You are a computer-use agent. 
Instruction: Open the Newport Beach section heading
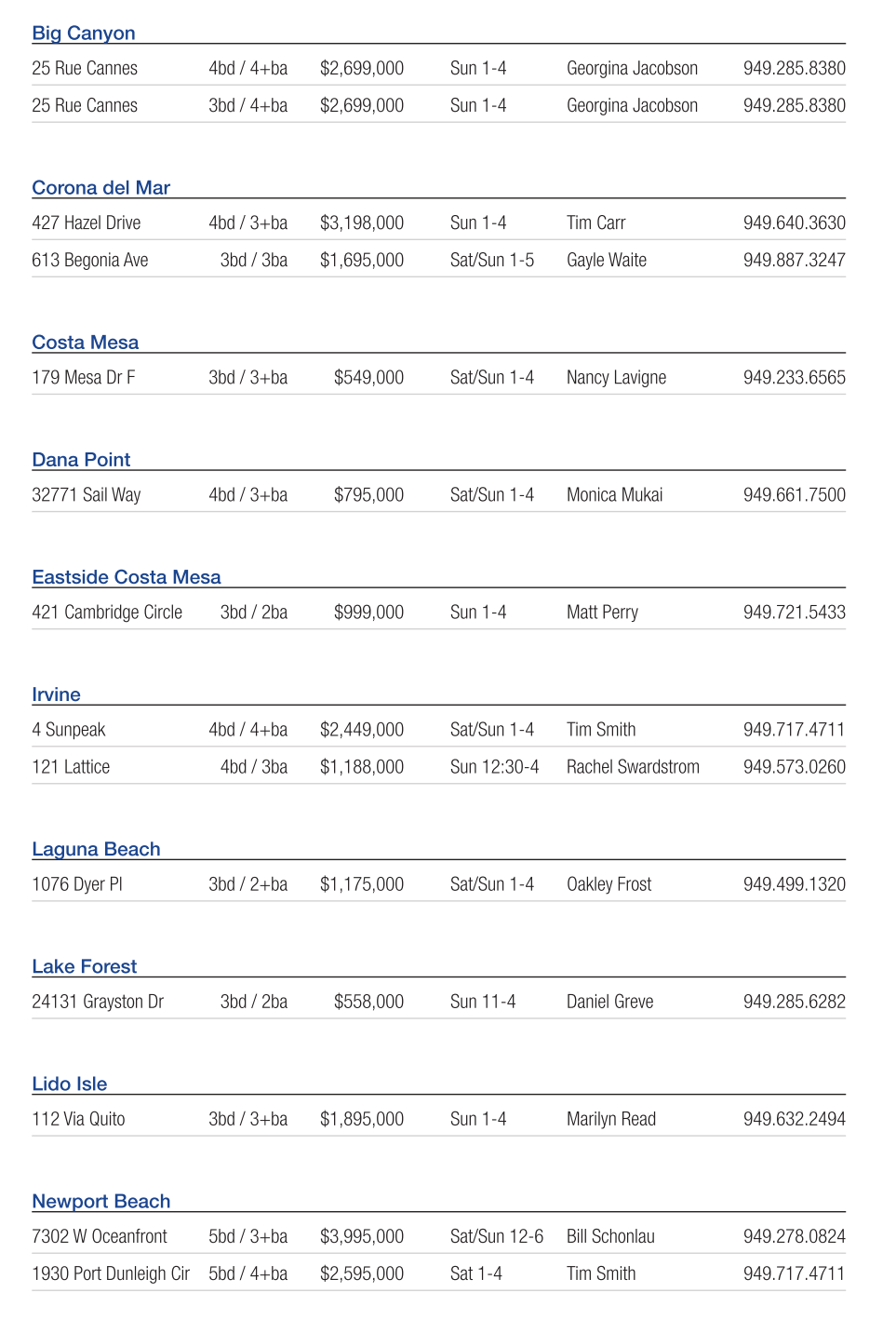(x=100, y=1201)
